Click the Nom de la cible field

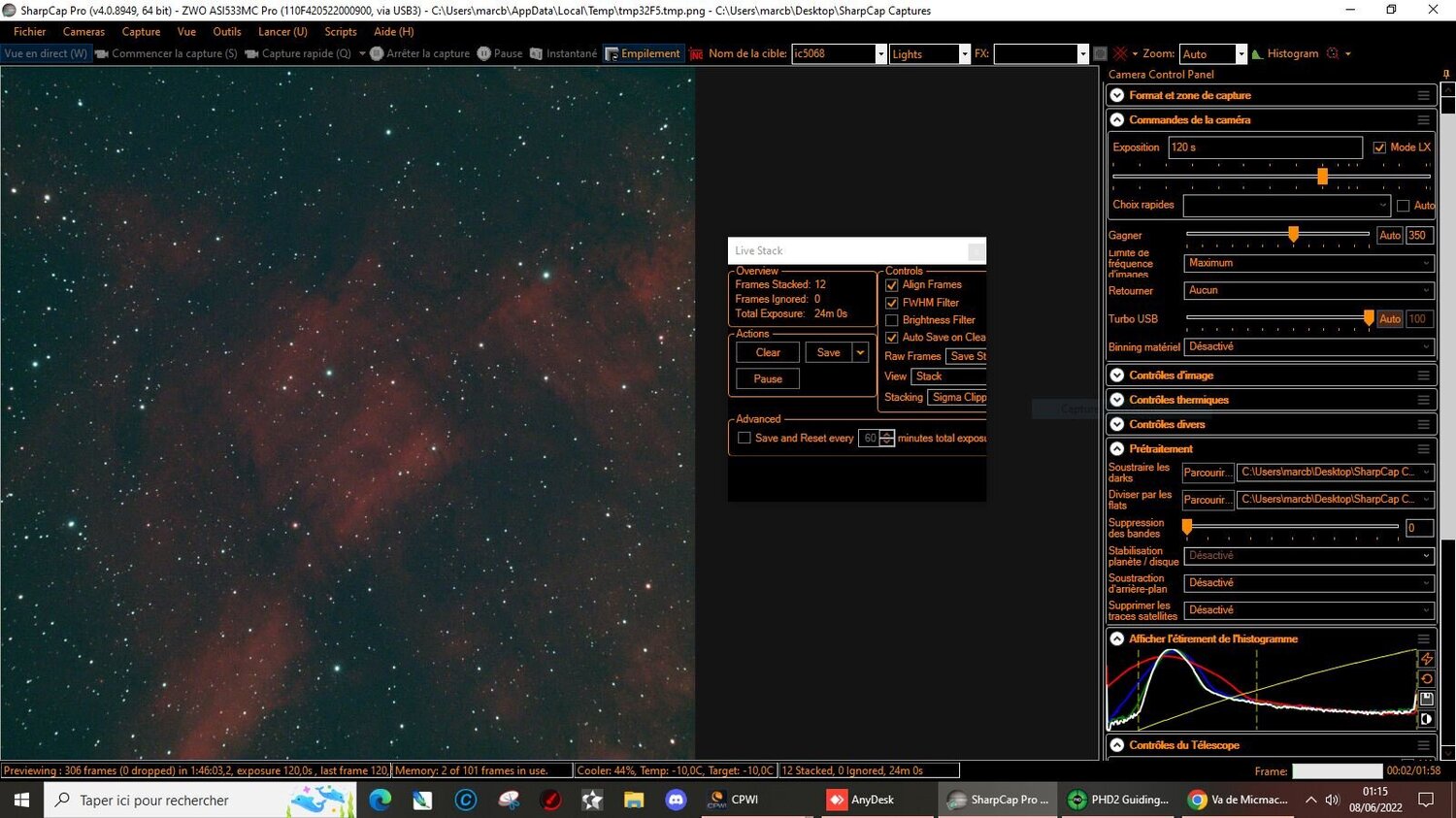click(840, 54)
